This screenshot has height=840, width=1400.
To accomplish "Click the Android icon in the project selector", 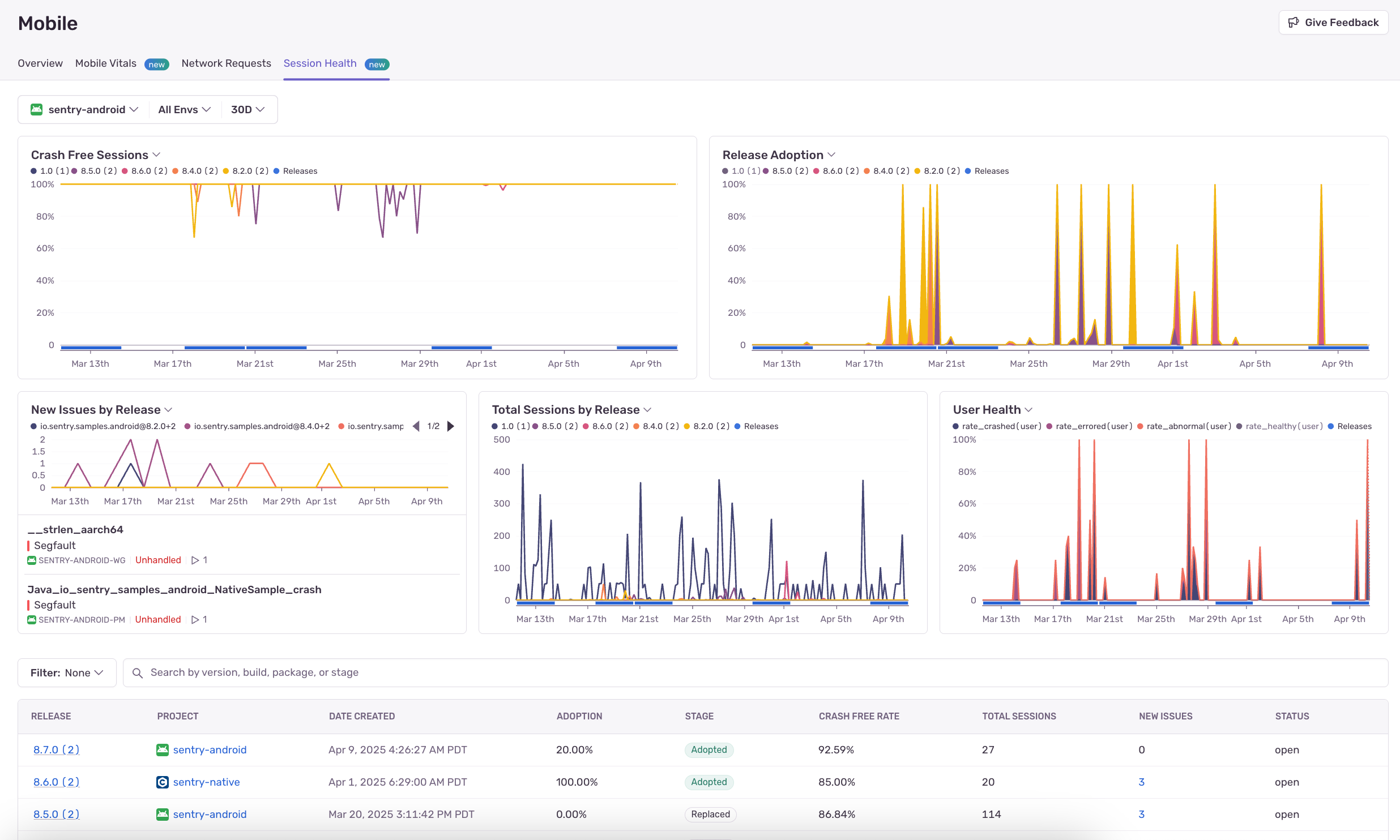I will click(x=36, y=109).
